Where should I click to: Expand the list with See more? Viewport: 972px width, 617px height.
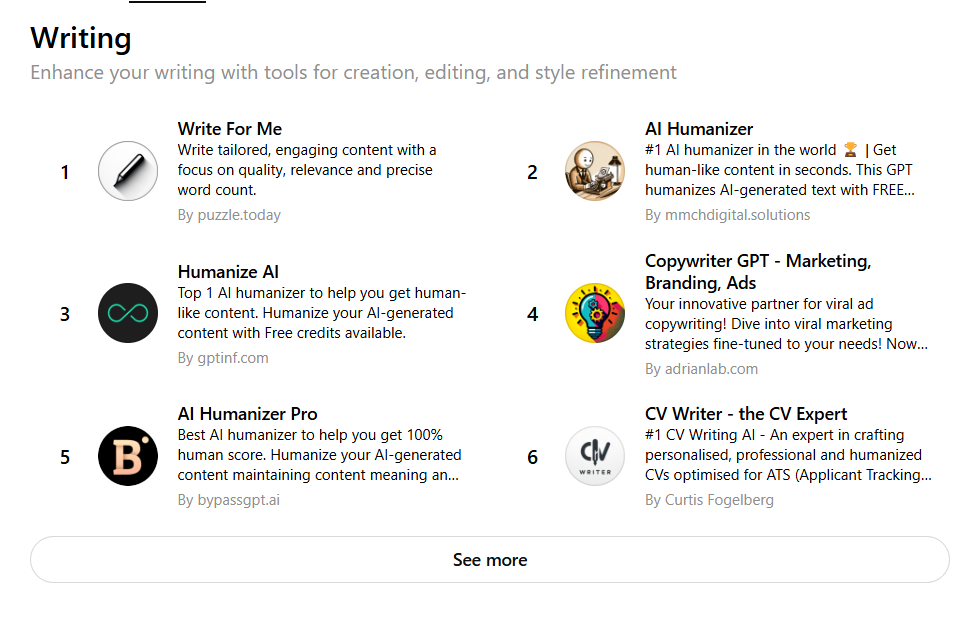[490, 559]
